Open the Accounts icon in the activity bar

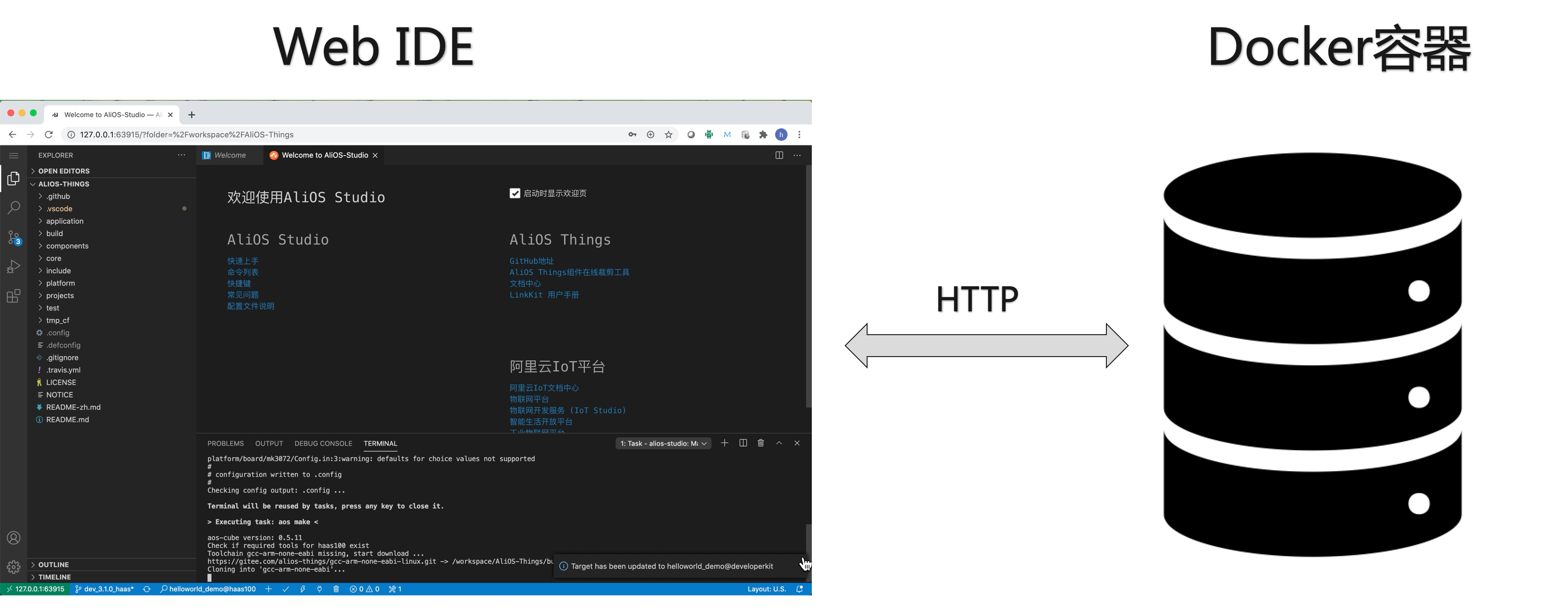[13, 538]
